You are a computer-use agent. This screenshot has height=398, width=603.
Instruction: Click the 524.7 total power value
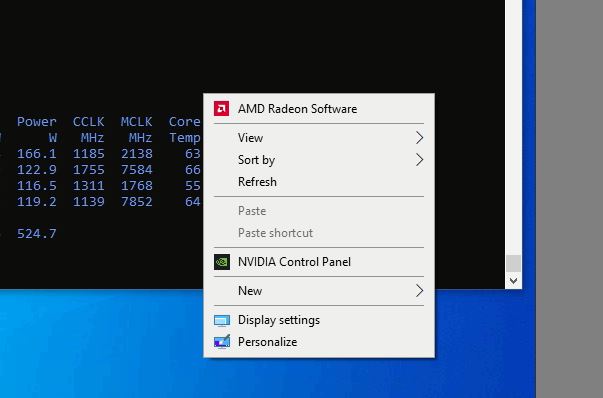[37, 234]
